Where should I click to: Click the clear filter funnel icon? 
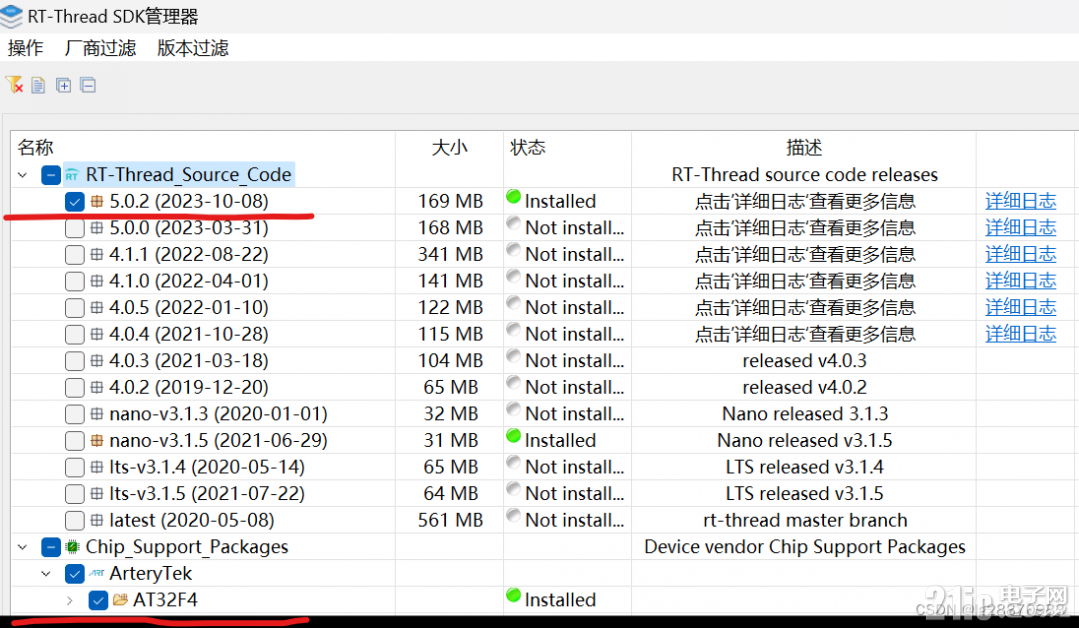tap(14, 85)
